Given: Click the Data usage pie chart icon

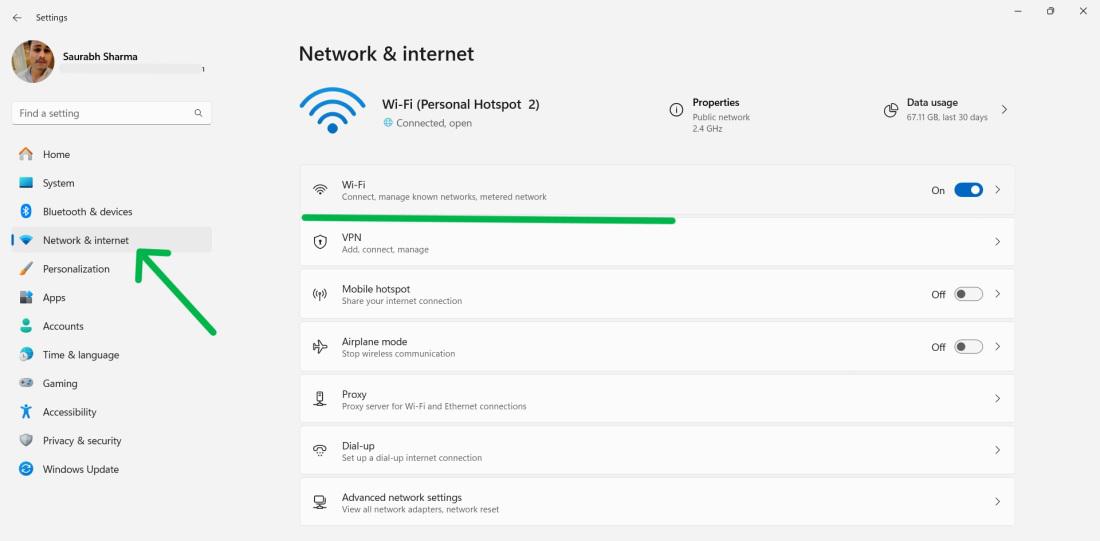Looking at the screenshot, I should 890,110.
